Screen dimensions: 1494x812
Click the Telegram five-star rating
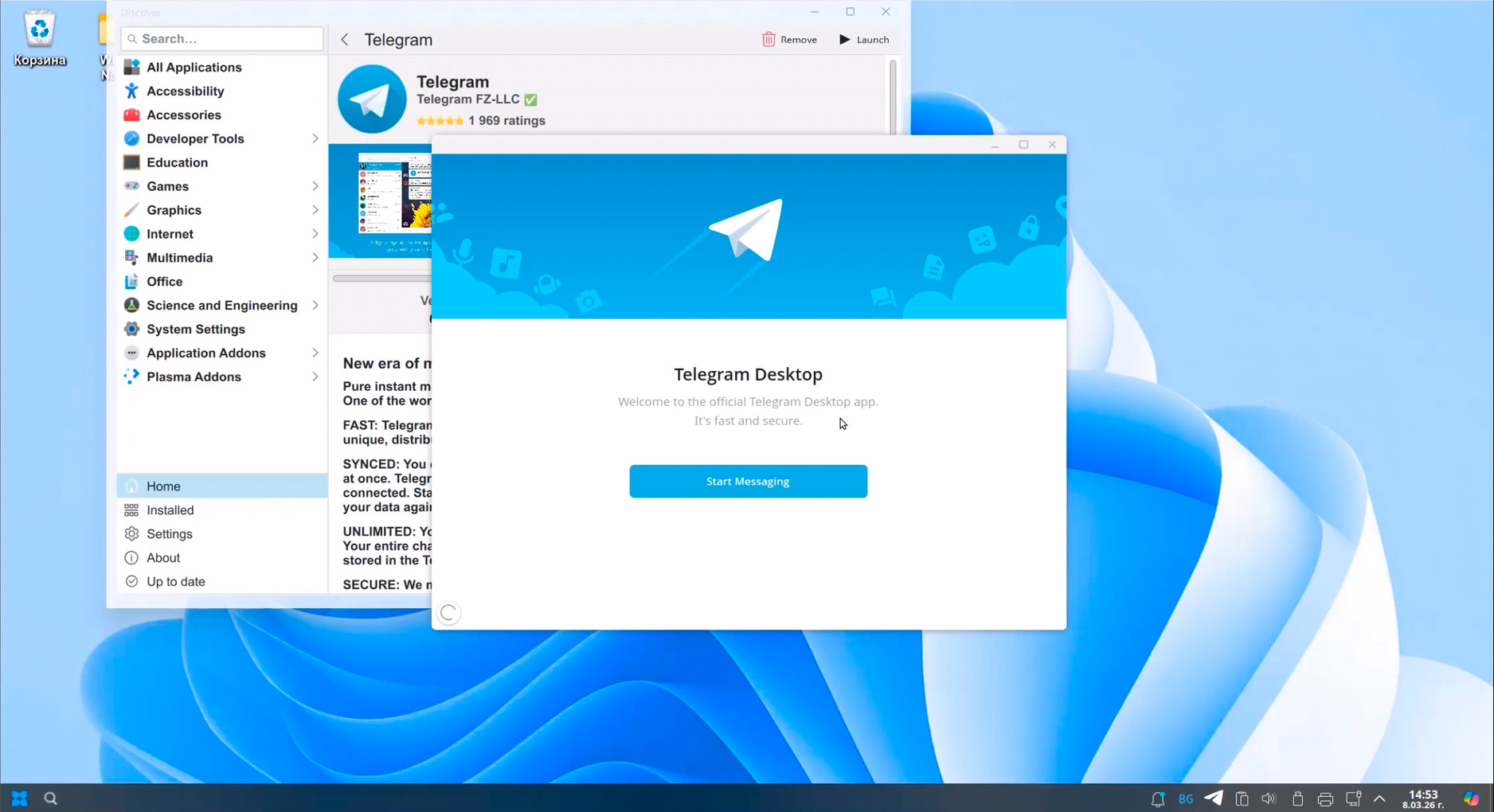click(x=440, y=121)
